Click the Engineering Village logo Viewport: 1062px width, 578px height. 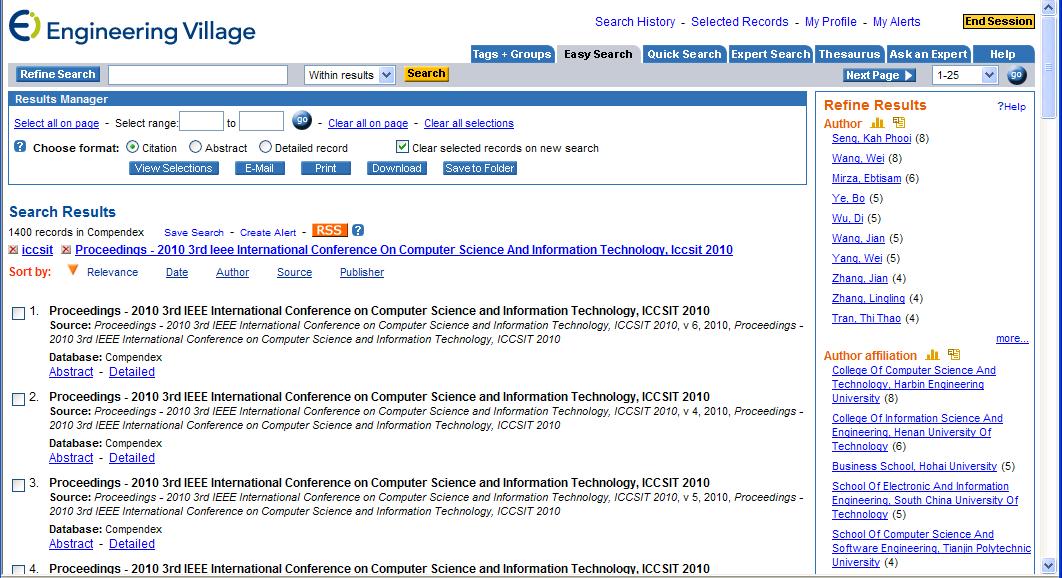pyautogui.click(x=132, y=28)
